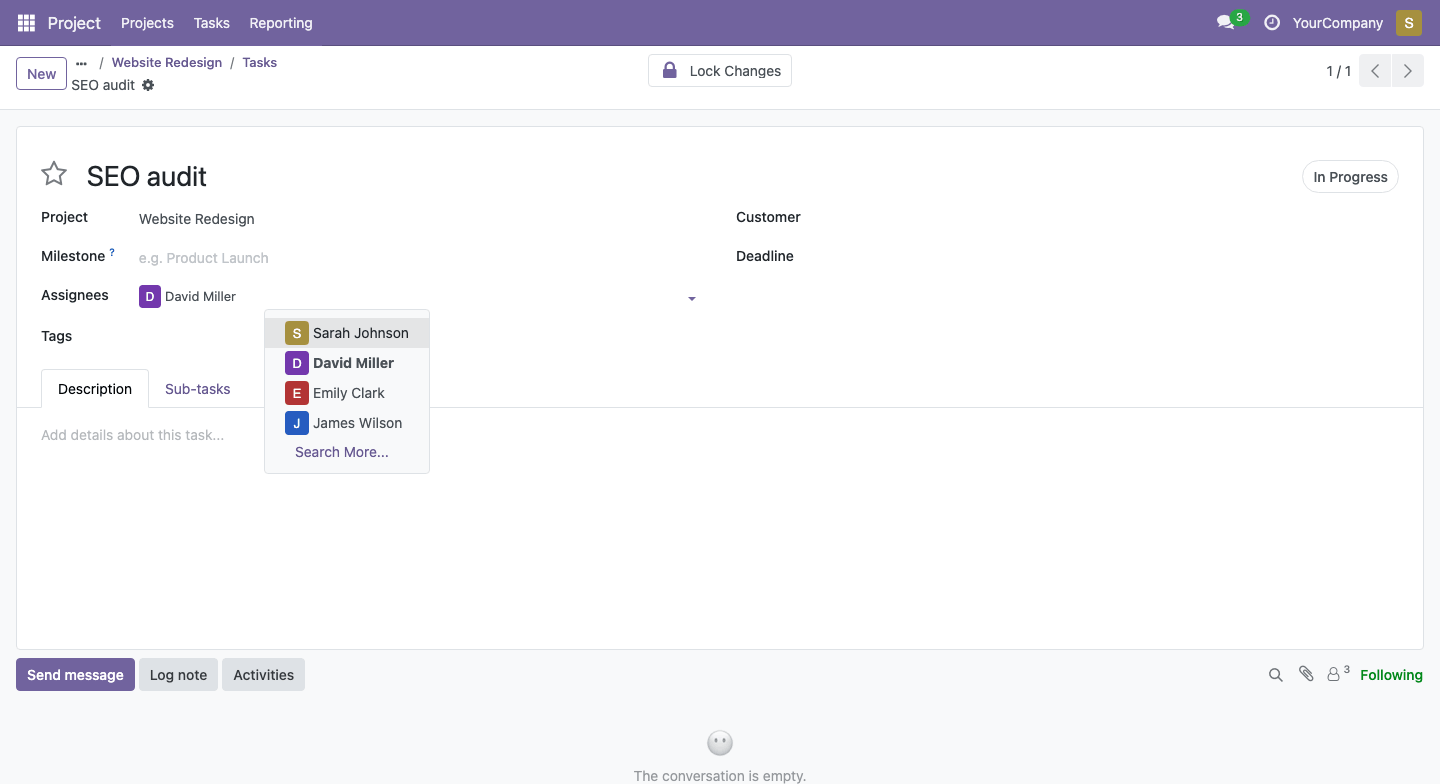Image resolution: width=1440 pixels, height=784 pixels.
Task: Click the previous record arrow
Action: point(1375,71)
